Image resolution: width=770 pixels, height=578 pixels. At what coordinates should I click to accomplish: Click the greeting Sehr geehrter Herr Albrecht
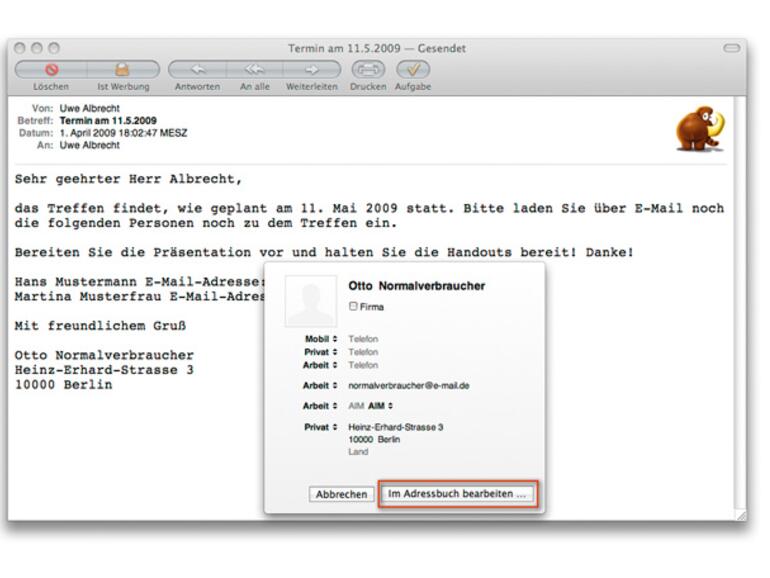pos(128,179)
